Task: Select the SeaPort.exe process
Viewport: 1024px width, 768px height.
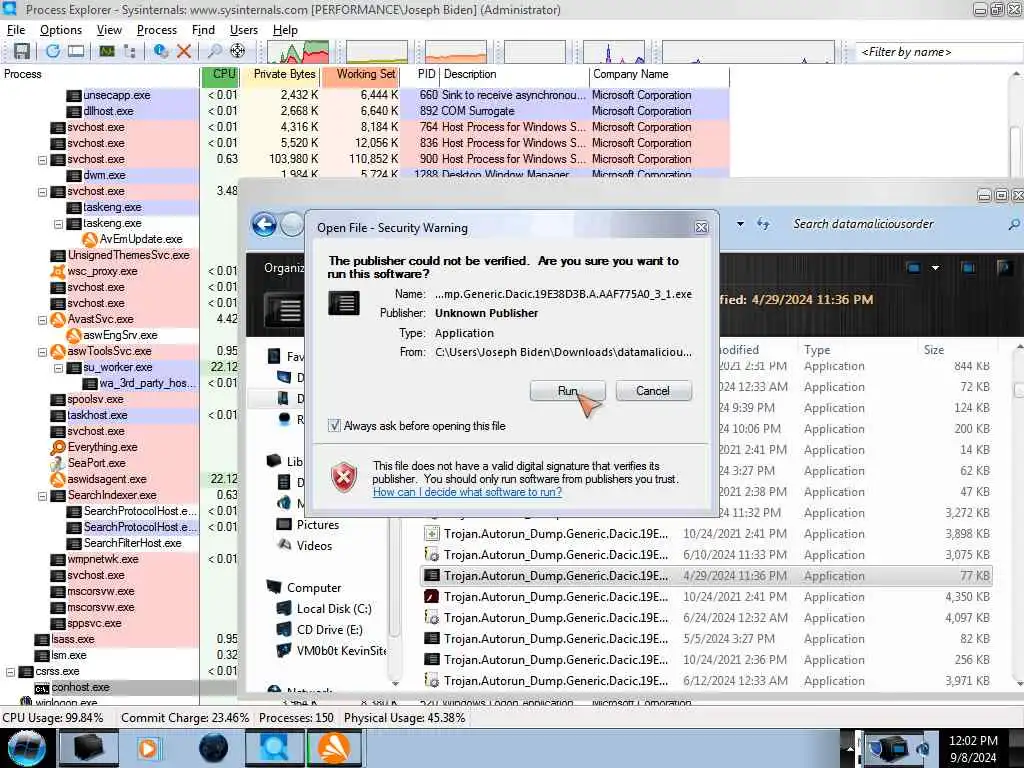Action: 97,463
